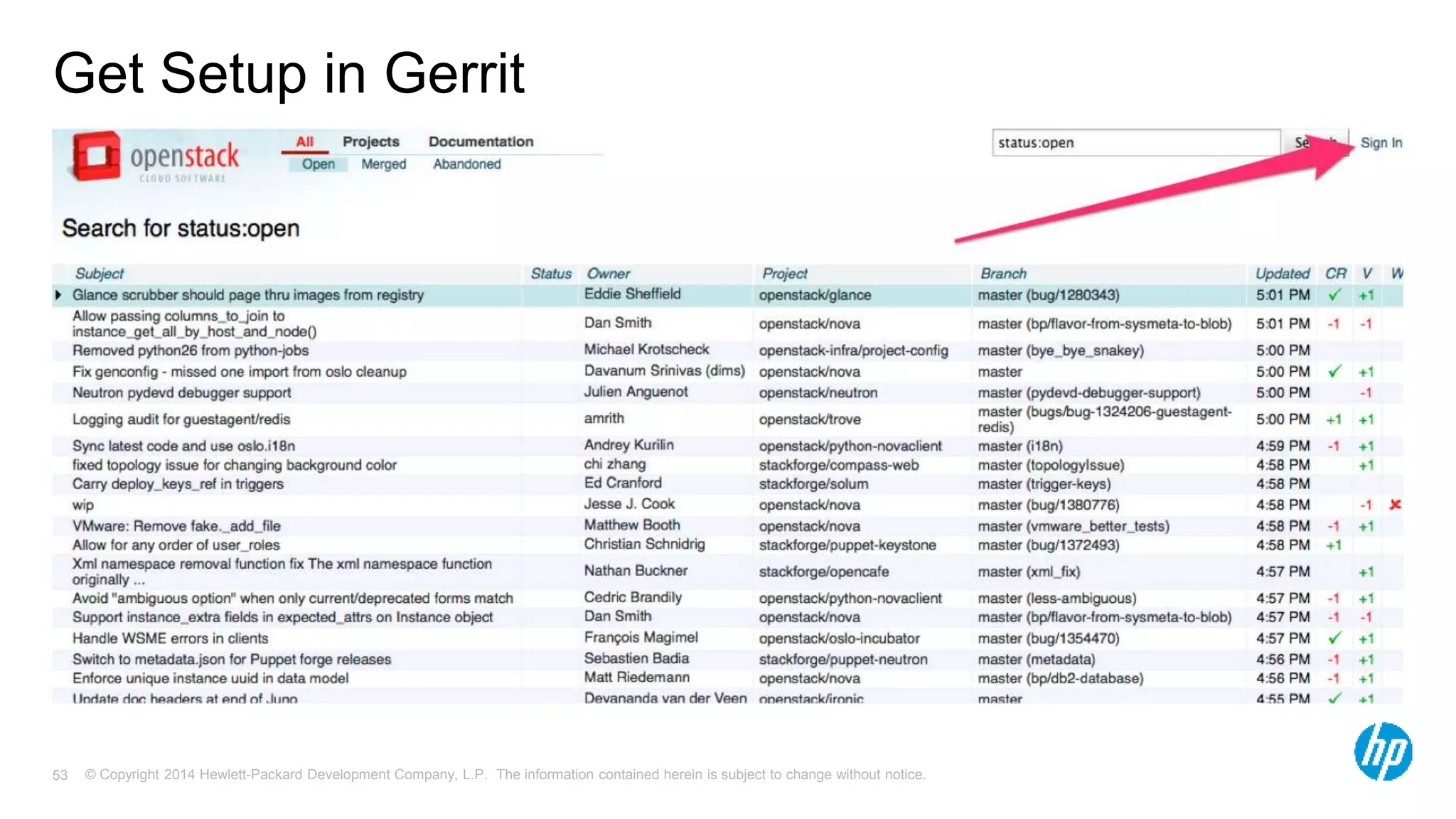Select the Open changes submenu

pos(318,164)
